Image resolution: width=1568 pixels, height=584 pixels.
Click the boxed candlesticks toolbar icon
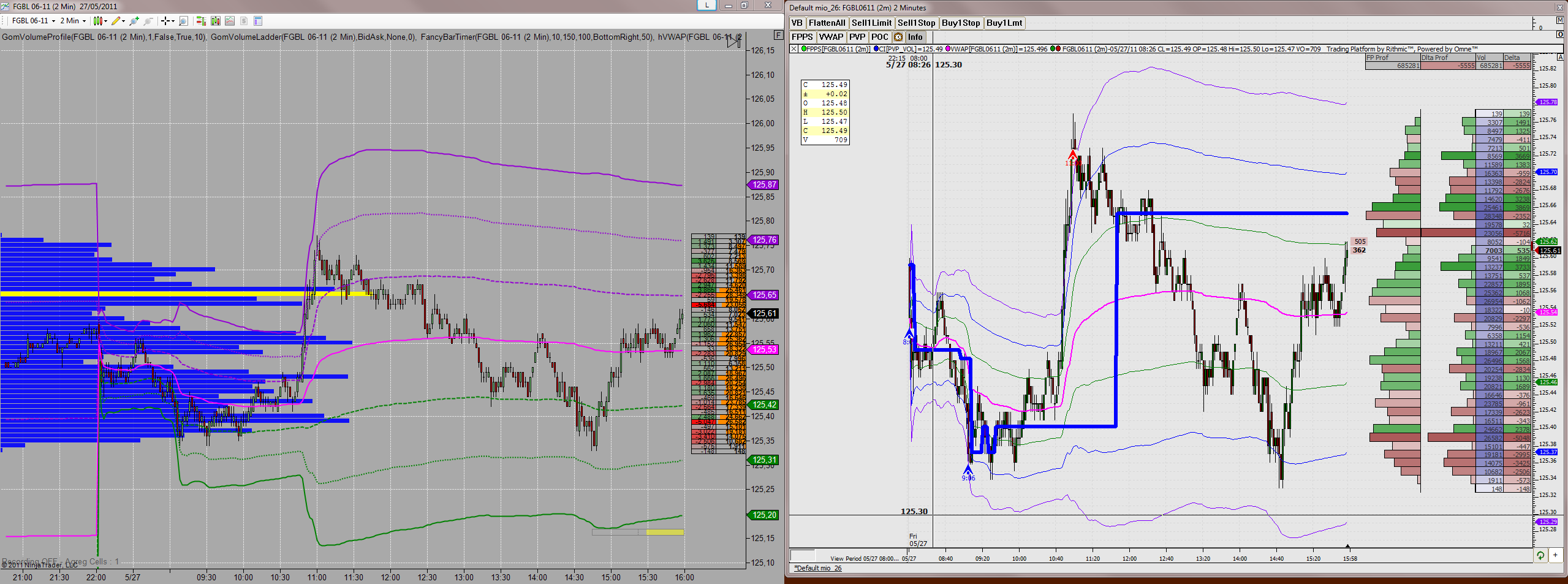[x=216, y=21]
